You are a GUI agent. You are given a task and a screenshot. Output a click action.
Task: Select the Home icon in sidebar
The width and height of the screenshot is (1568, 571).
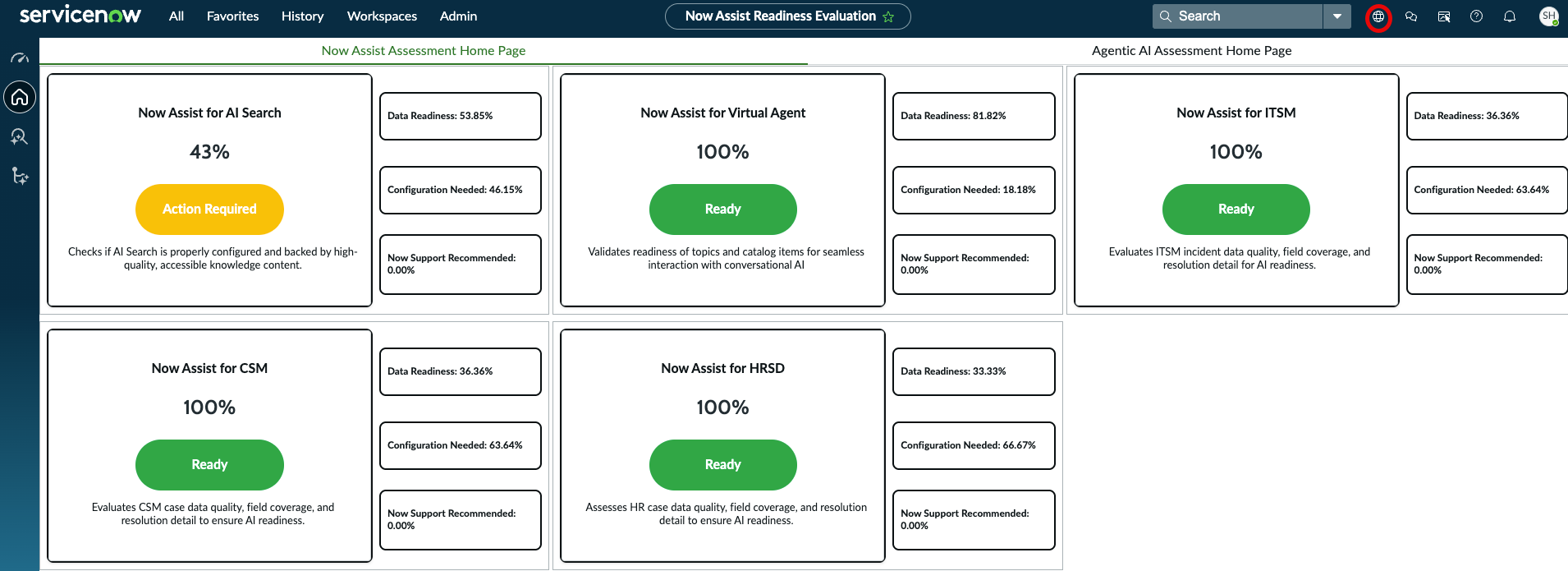coord(20,98)
